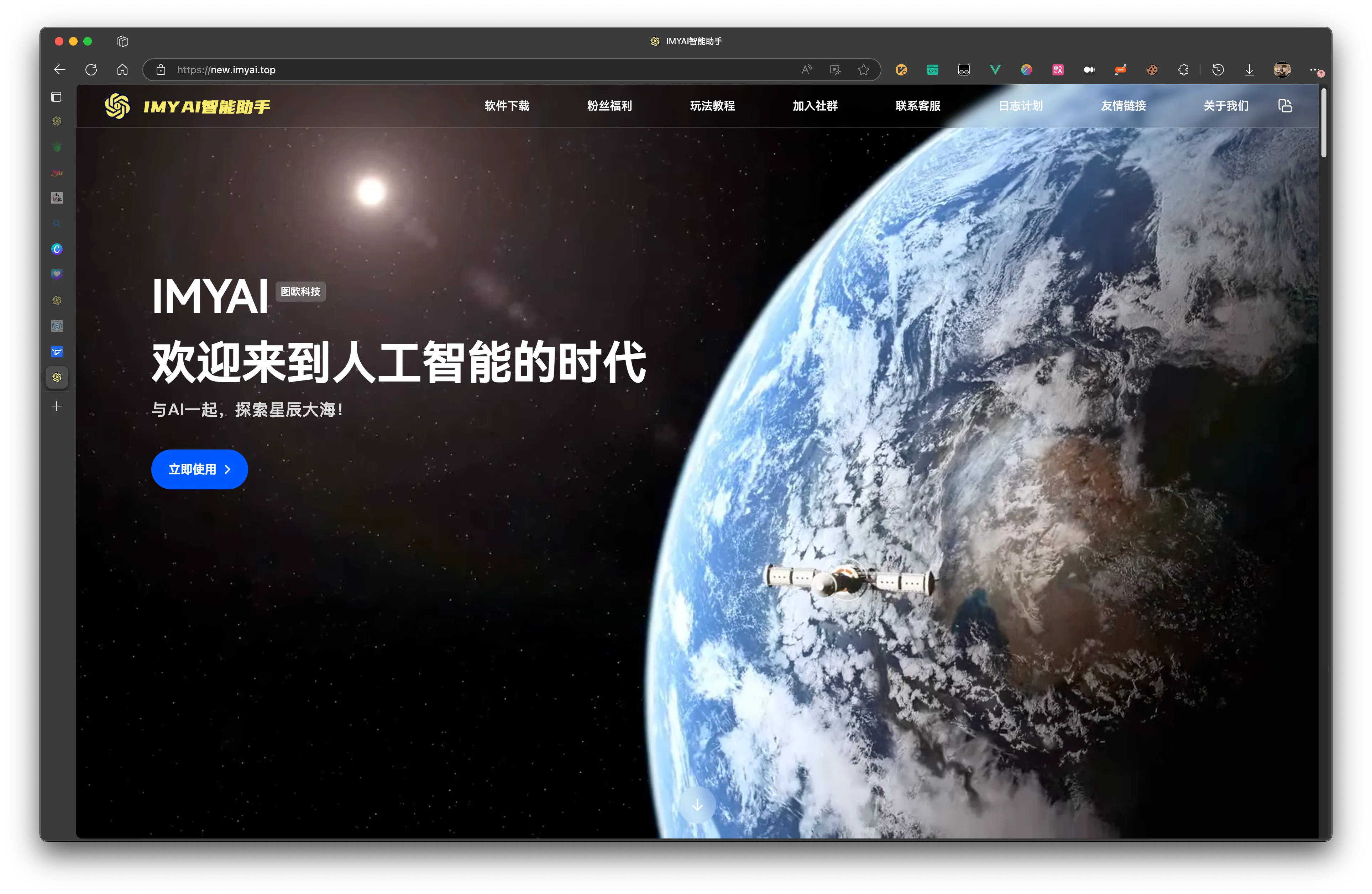
Task: Open the 软件下载 nav item
Action: coord(507,106)
